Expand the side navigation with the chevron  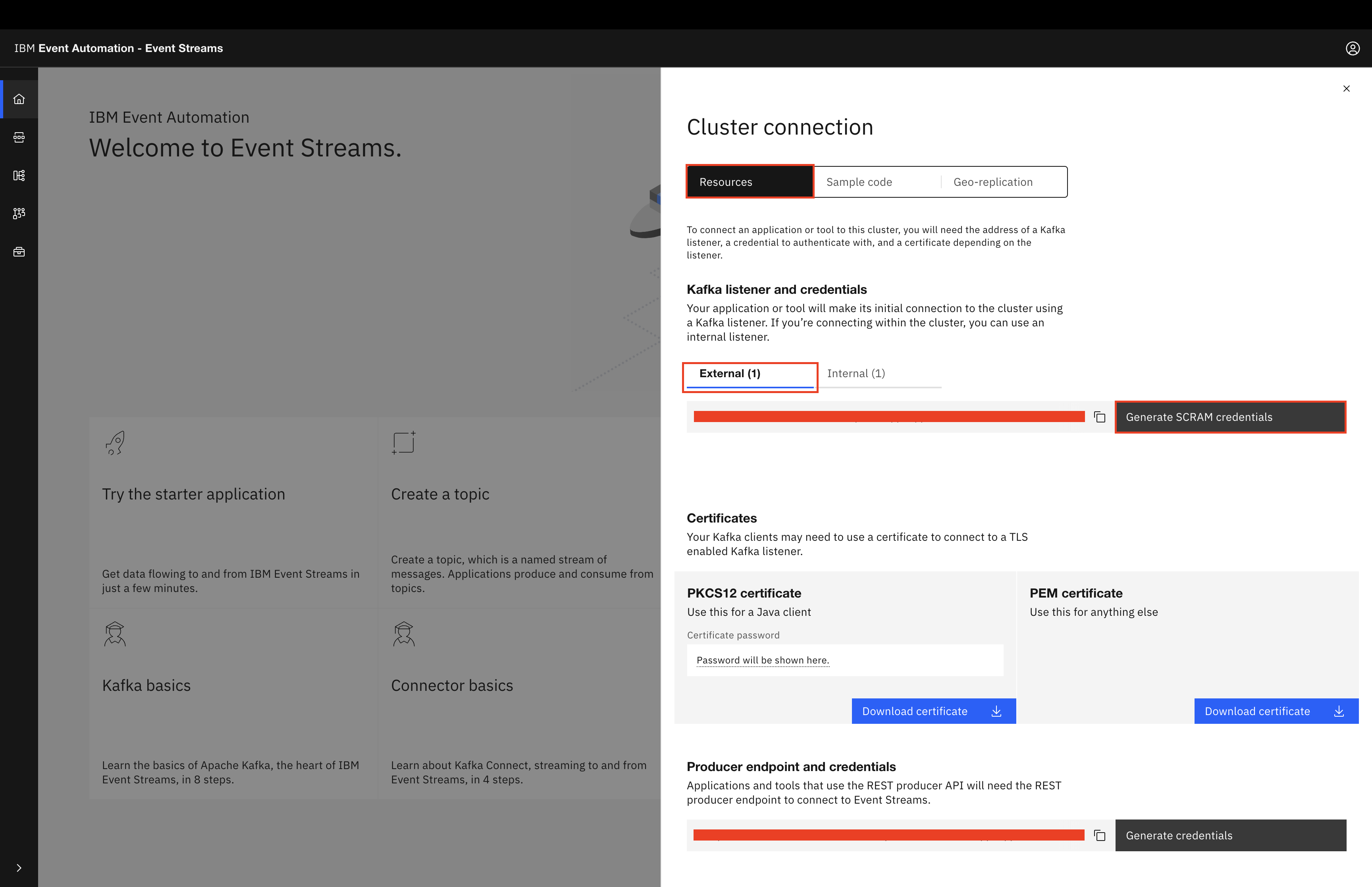tap(19, 868)
